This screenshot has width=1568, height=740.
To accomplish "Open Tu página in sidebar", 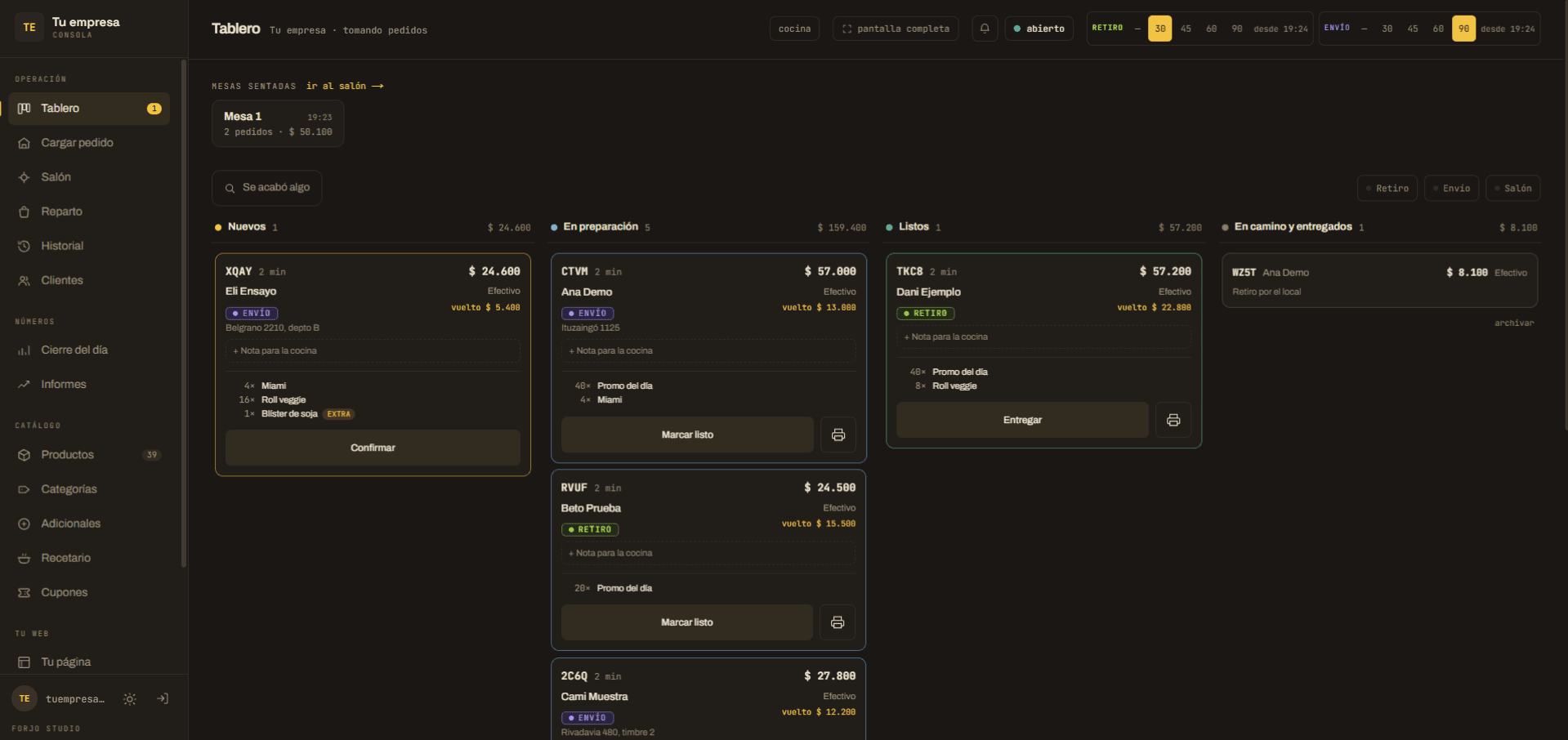I will point(89,662).
